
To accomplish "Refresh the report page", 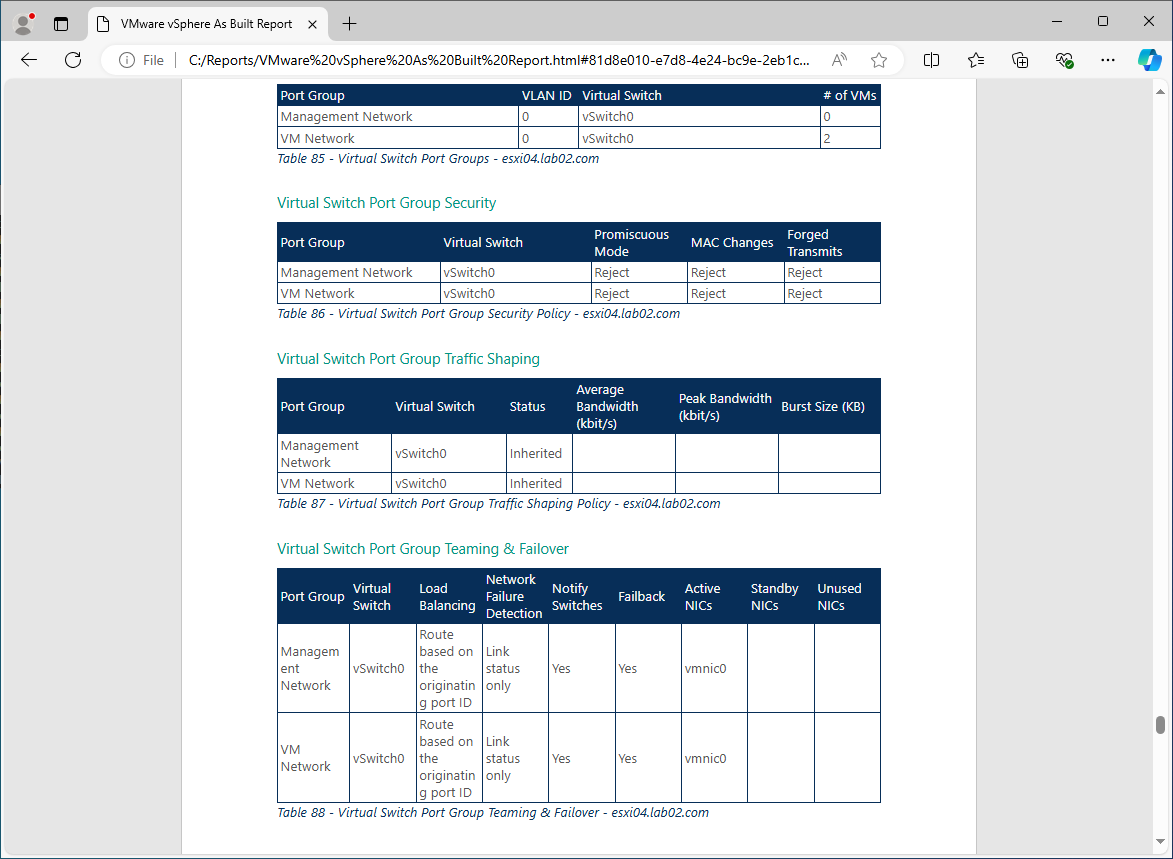I will [73, 60].
